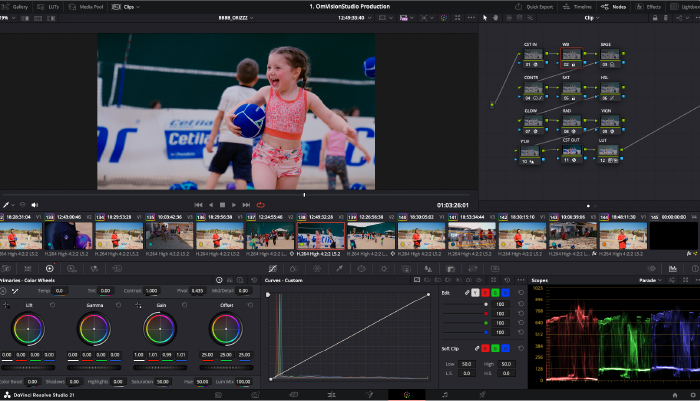This screenshot has width=700, height=401.
Task: Play the clip forward
Action: coord(234,205)
